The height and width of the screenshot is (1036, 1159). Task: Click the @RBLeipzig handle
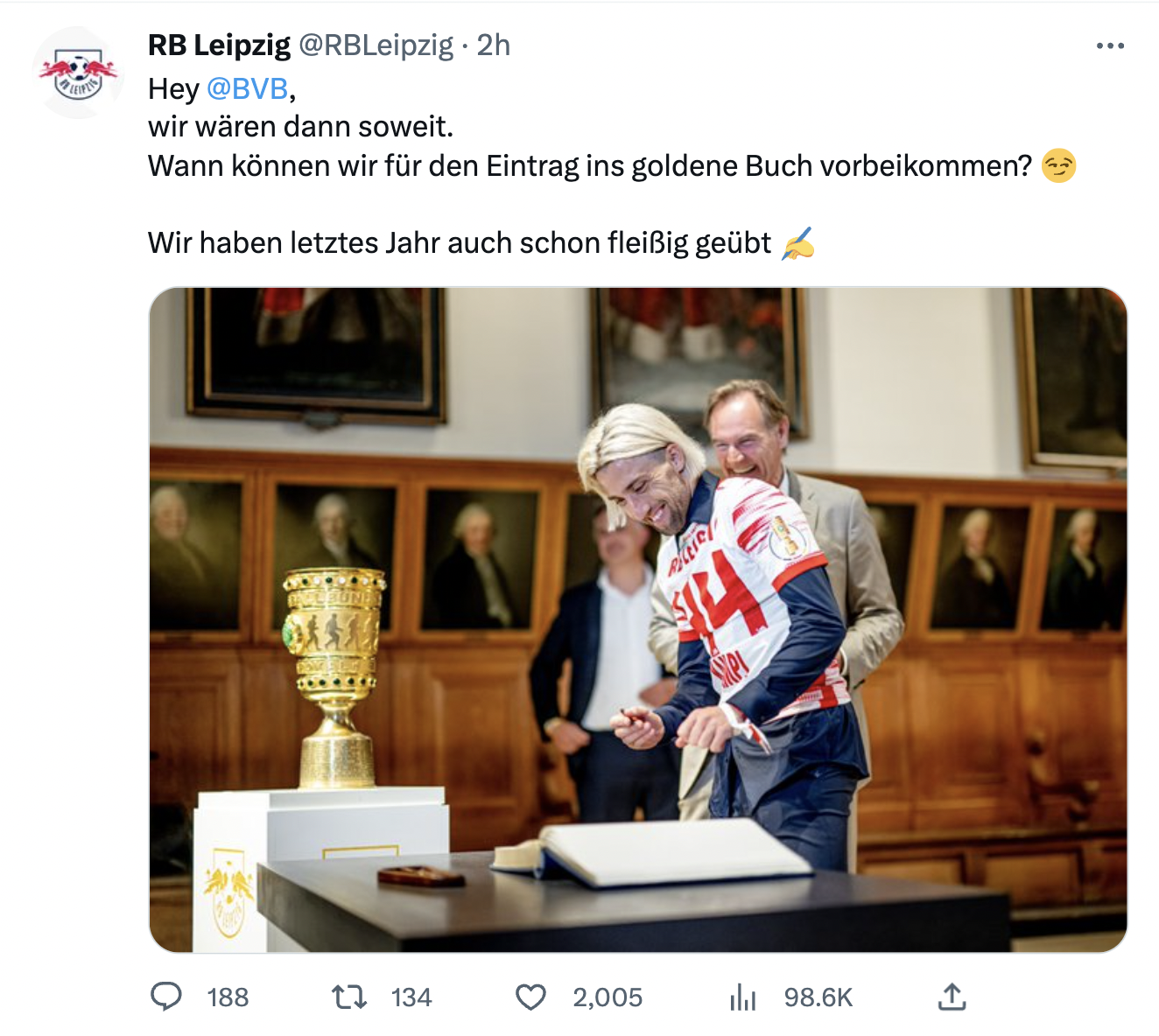(x=376, y=45)
